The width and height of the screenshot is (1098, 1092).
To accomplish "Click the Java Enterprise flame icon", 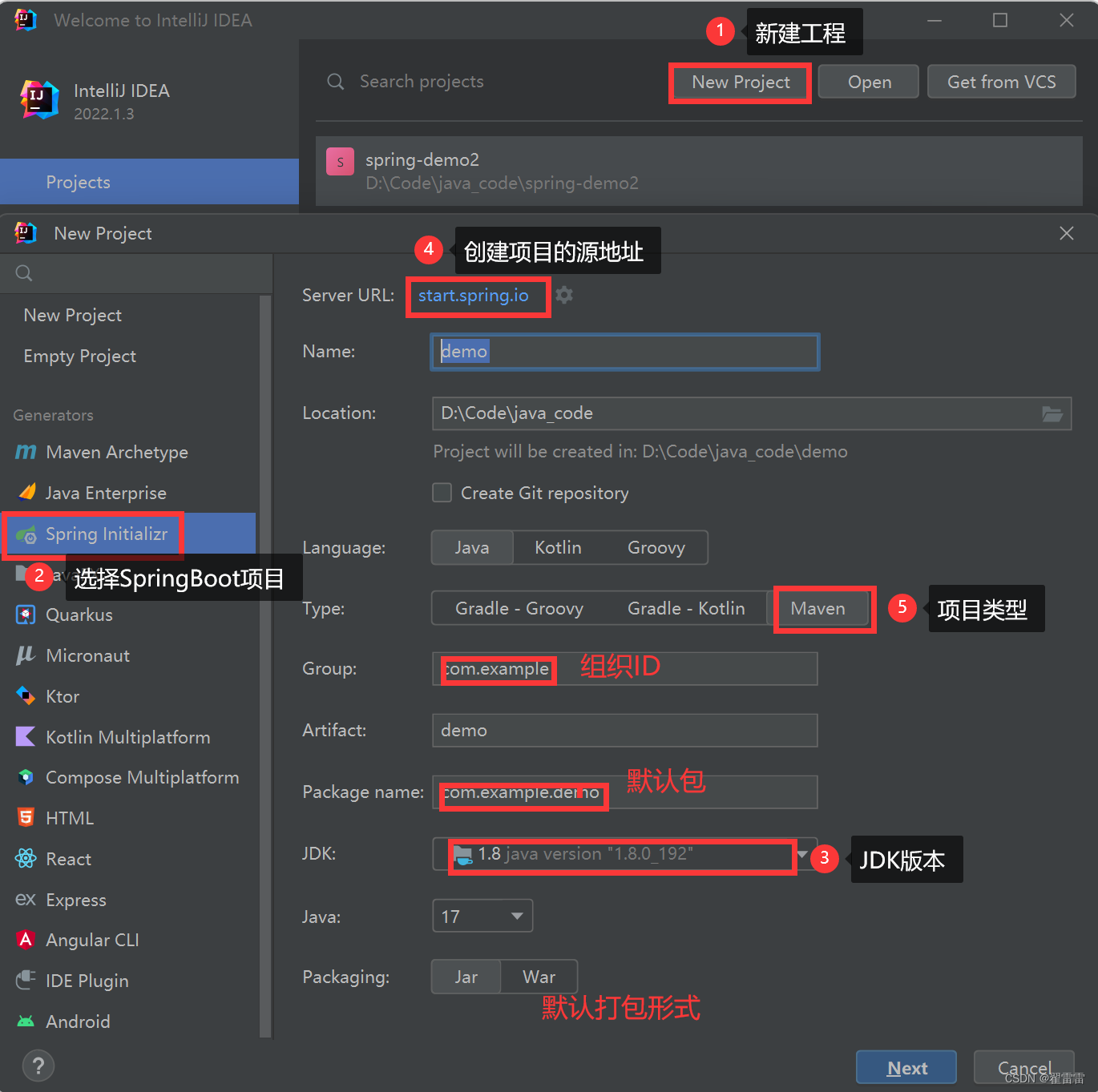I will point(26,492).
